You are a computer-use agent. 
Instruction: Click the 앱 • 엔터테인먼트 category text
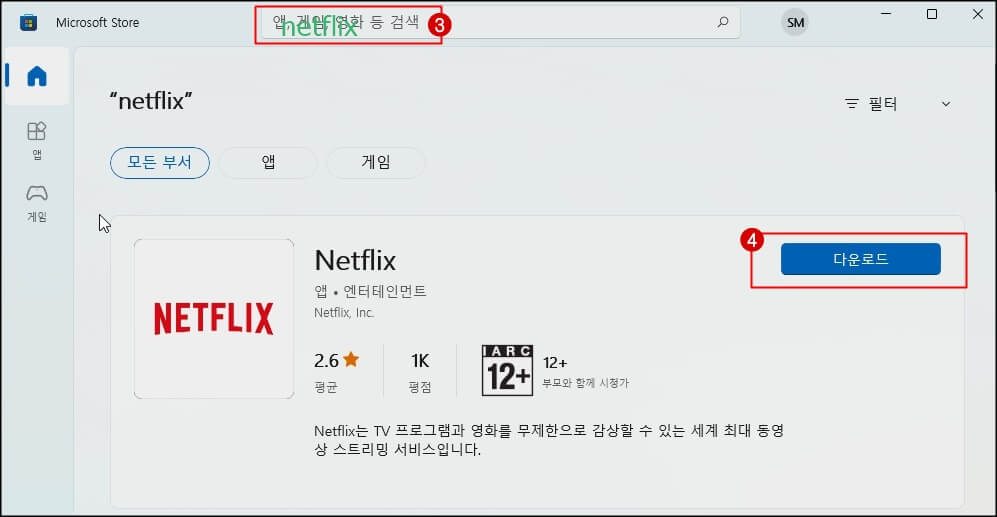(370, 291)
